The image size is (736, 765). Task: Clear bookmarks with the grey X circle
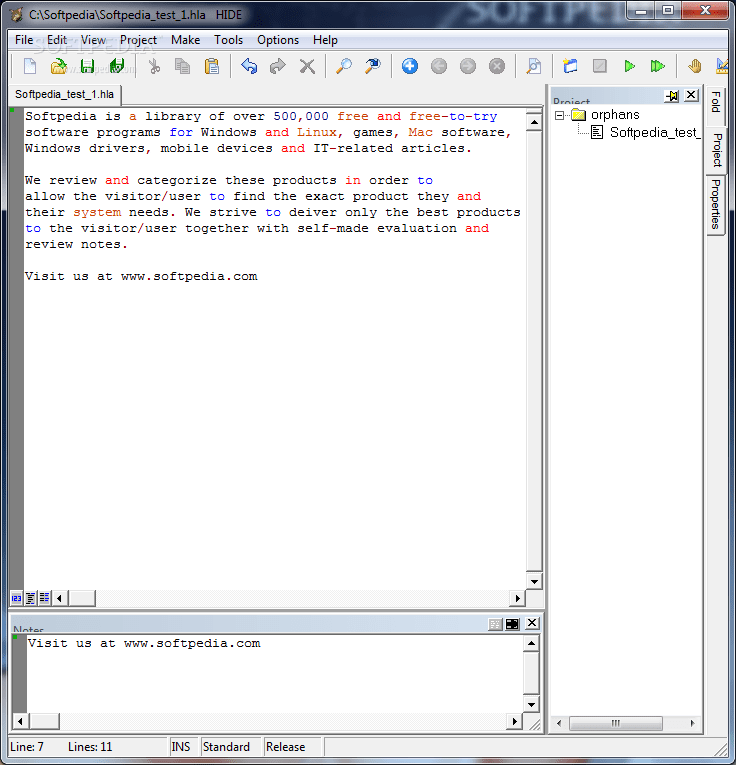coord(497,66)
